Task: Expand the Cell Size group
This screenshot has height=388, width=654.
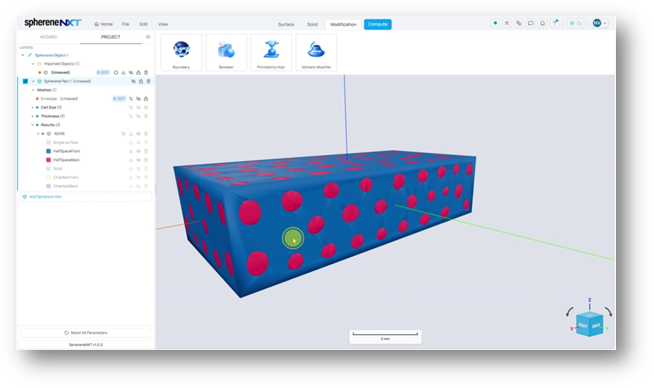Action: tap(33, 107)
